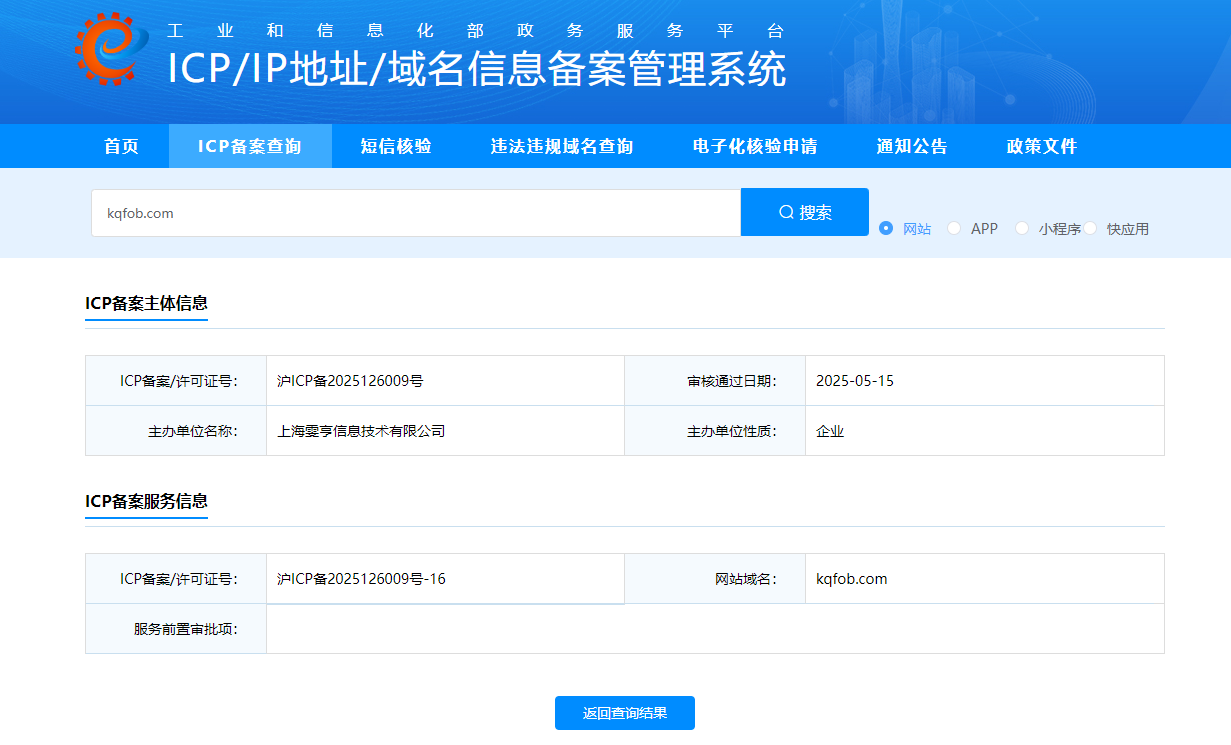Click company name 上海雯亨信息技术有限公司
Image resolution: width=1231 pixels, height=745 pixels.
(x=361, y=431)
